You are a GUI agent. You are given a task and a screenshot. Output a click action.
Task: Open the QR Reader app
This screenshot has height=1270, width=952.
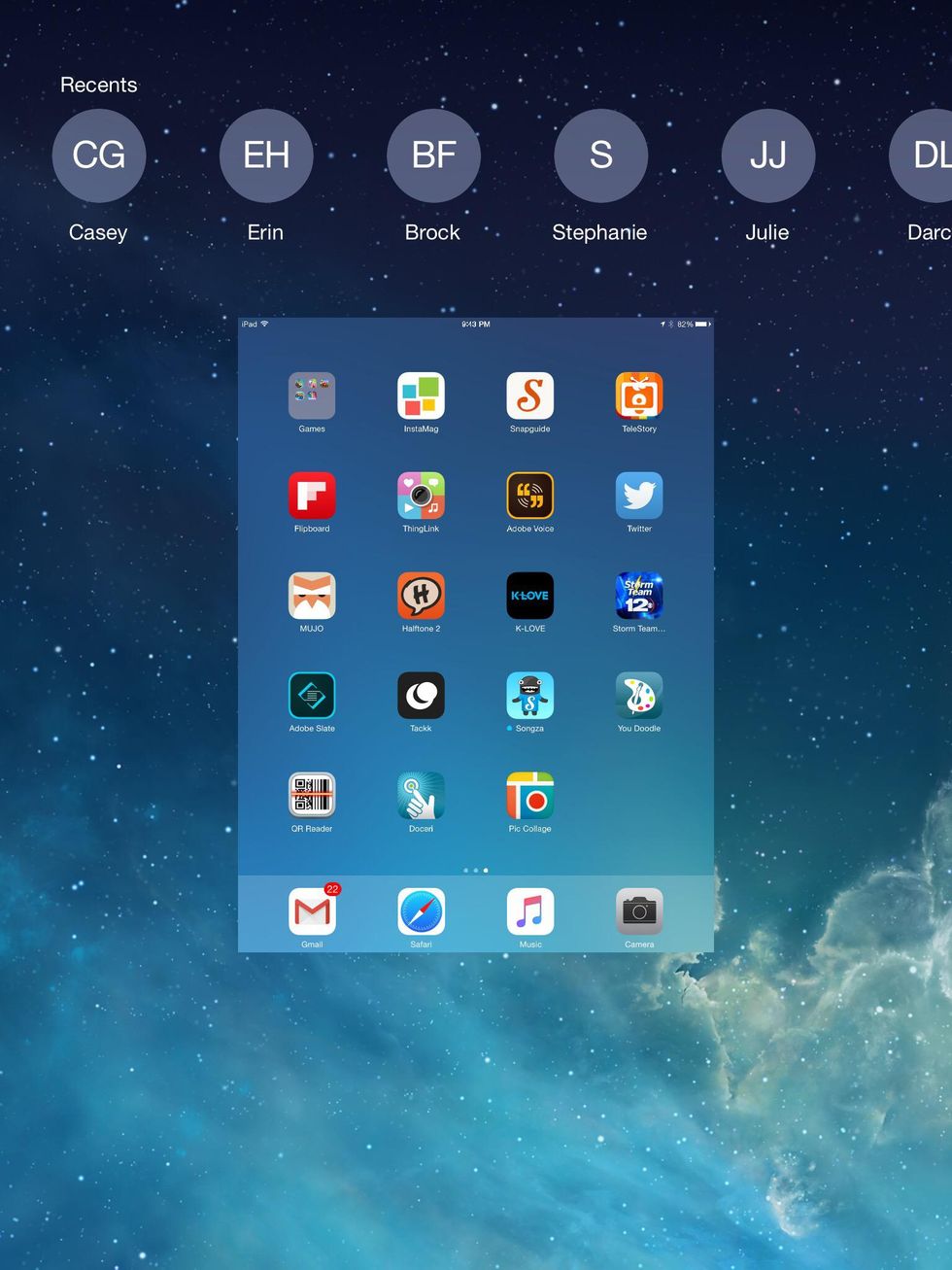(312, 796)
